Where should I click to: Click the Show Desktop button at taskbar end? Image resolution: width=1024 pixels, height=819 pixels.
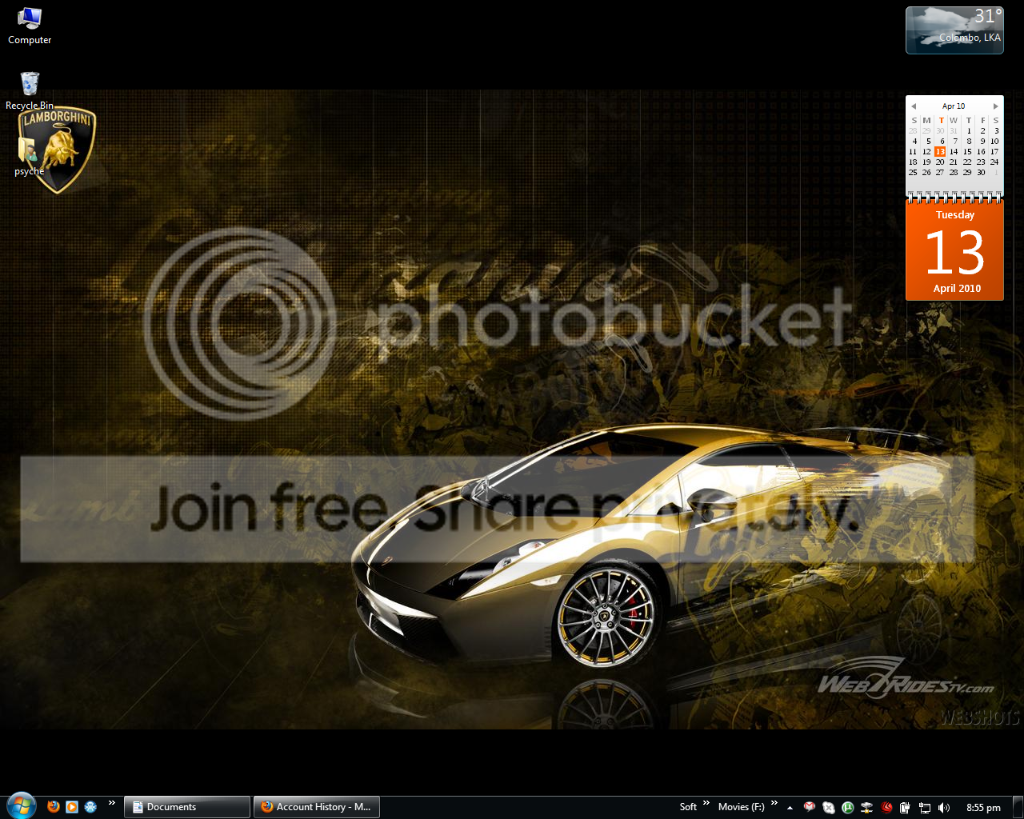tap(1017, 807)
